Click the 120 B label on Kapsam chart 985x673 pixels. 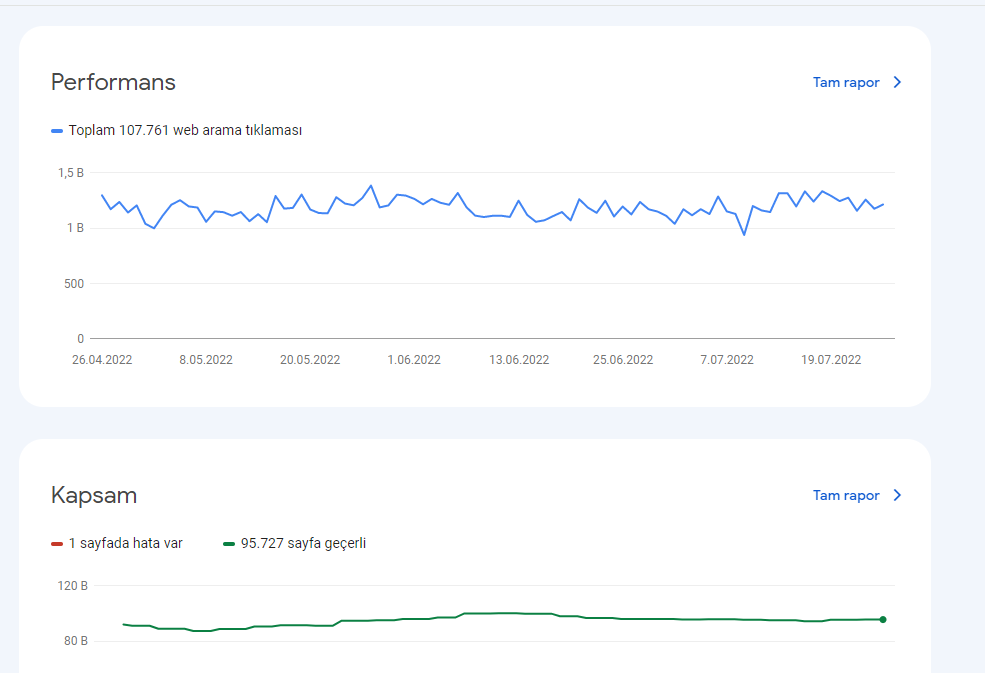(72, 585)
